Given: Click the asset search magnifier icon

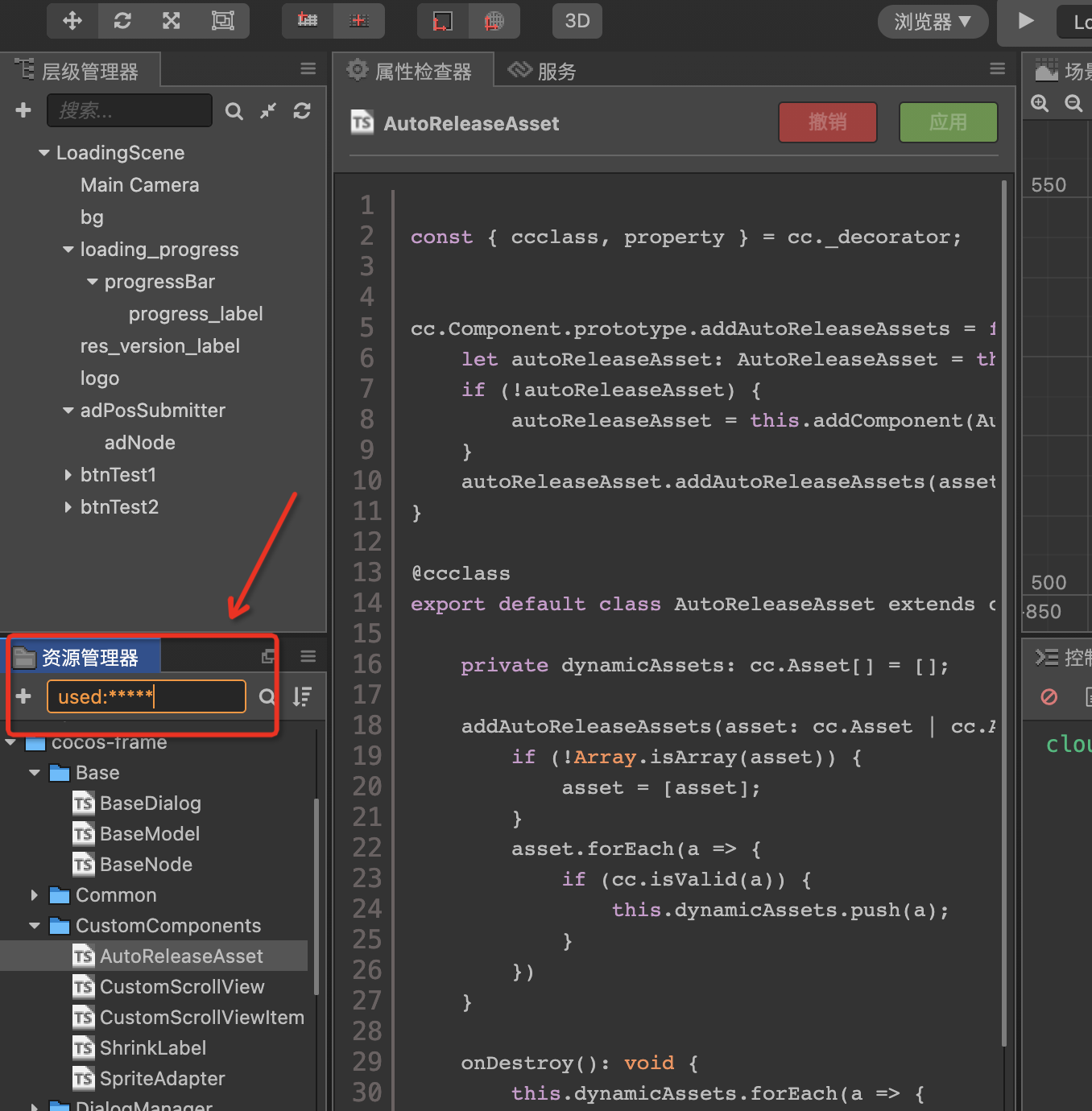Looking at the screenshot, I should (267, 697).
